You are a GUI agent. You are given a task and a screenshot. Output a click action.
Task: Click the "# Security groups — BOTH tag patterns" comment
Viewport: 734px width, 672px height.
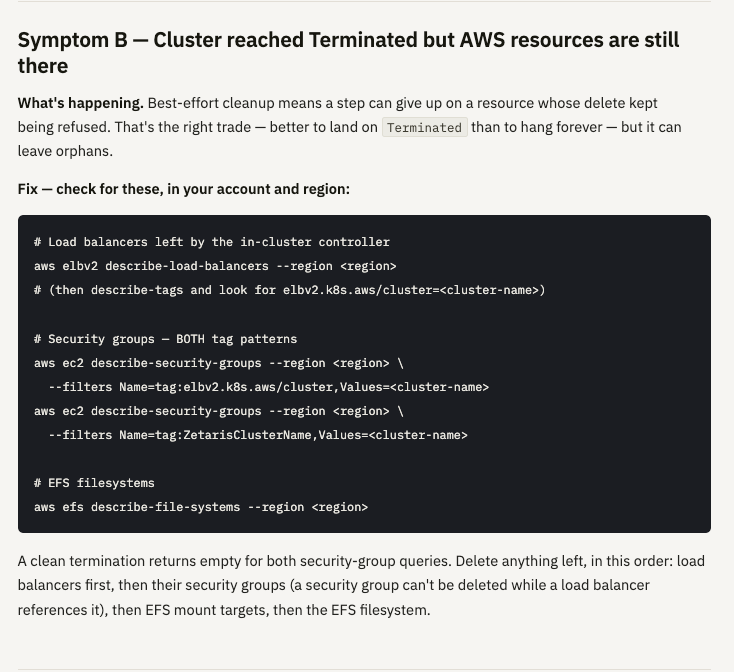click(x=165, y=339)
